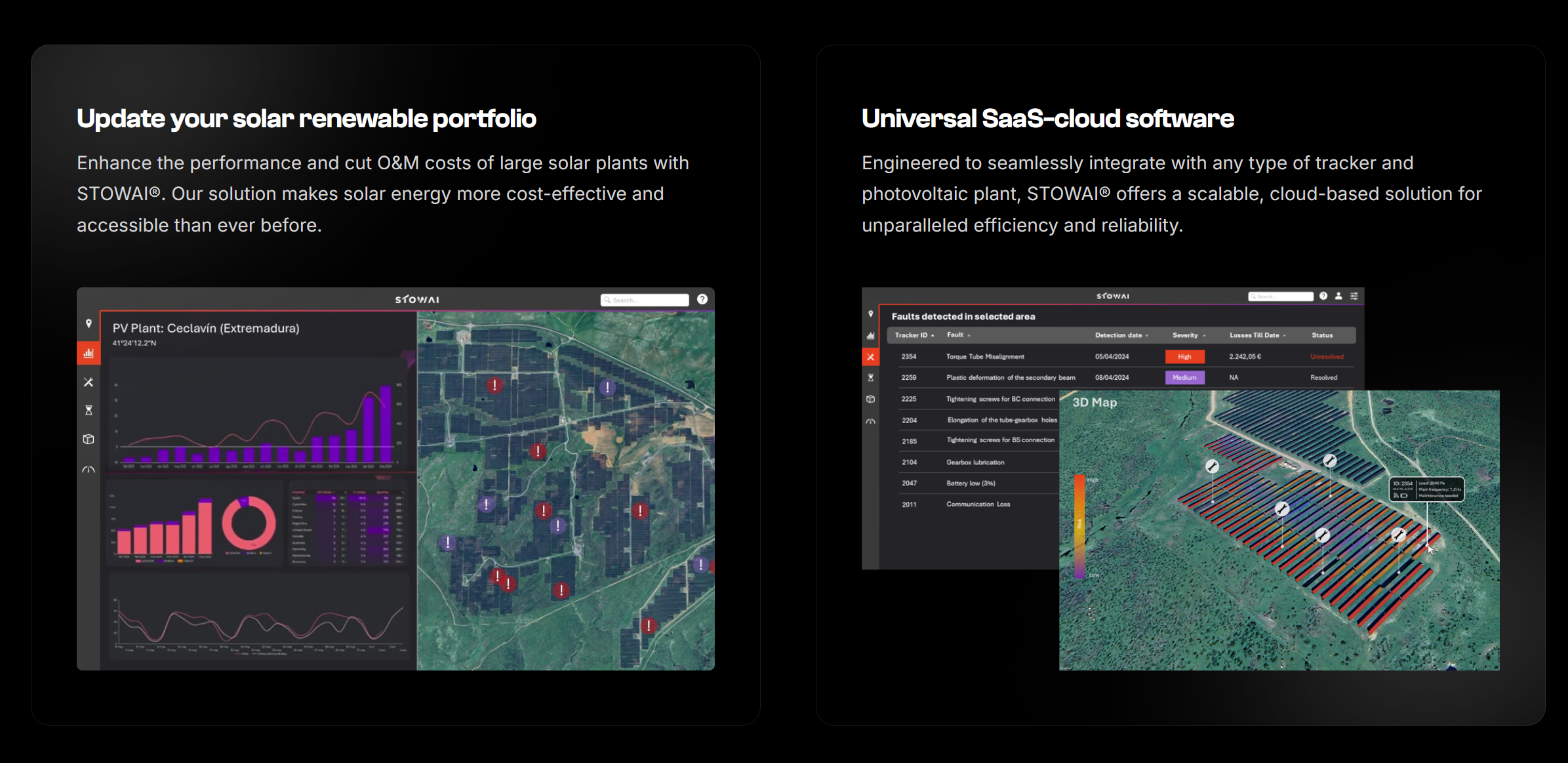Sort faults by the Detection date column
1568x763 pixels.
[x=1121, y=335]
